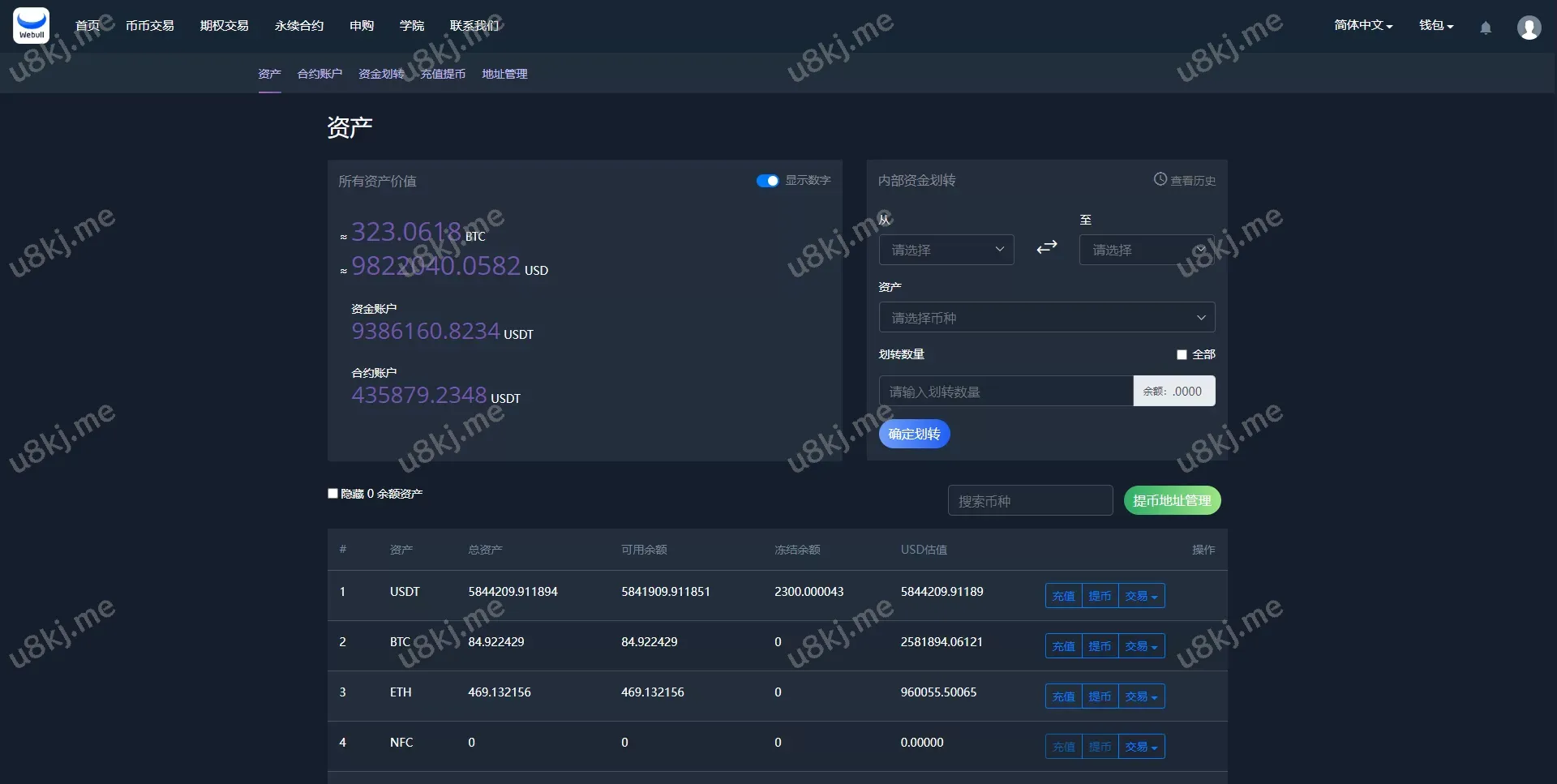
Task: Click the clock icon for transfer history
Action: [1160, 179]
